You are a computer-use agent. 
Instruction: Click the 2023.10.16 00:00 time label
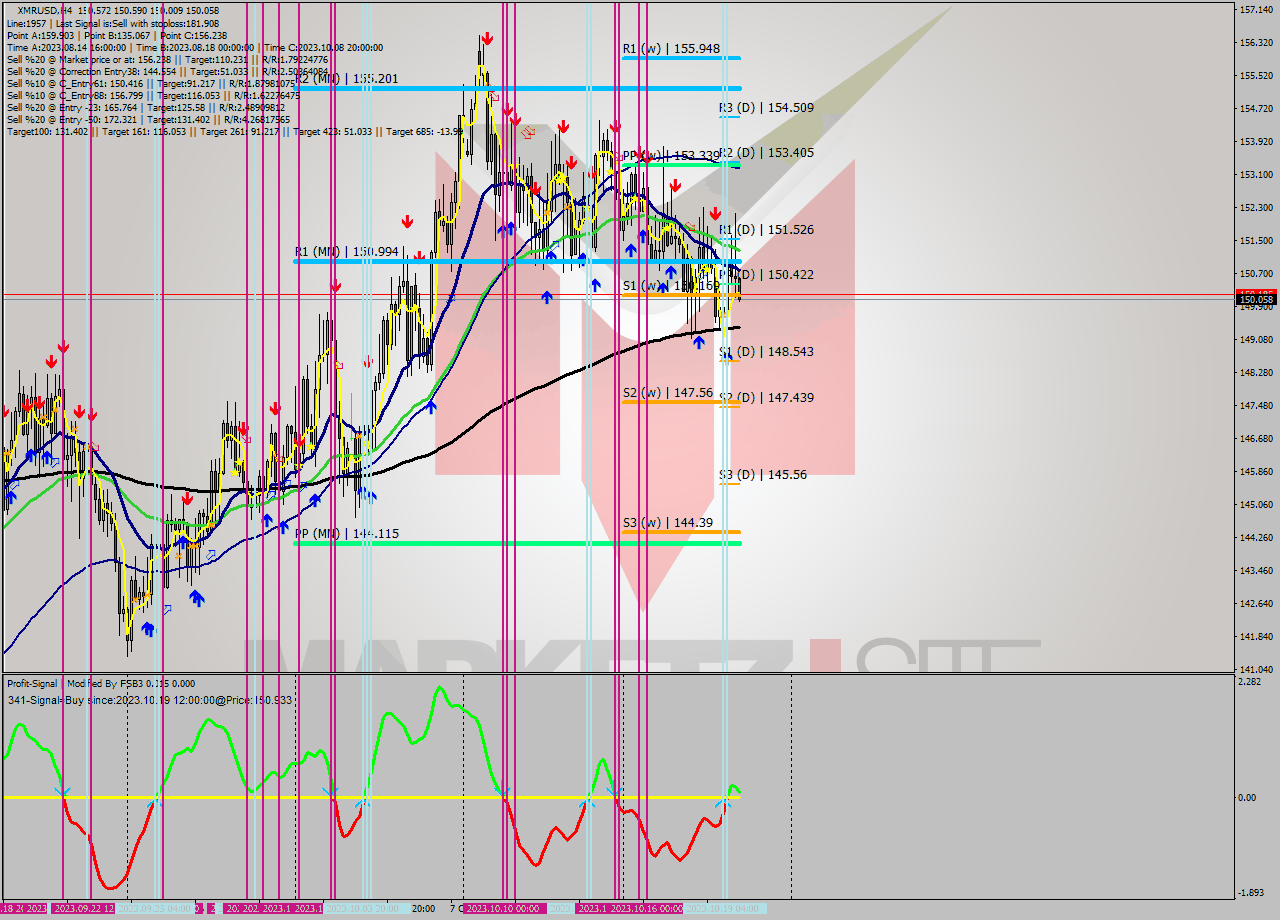click(x=646, y=908)
